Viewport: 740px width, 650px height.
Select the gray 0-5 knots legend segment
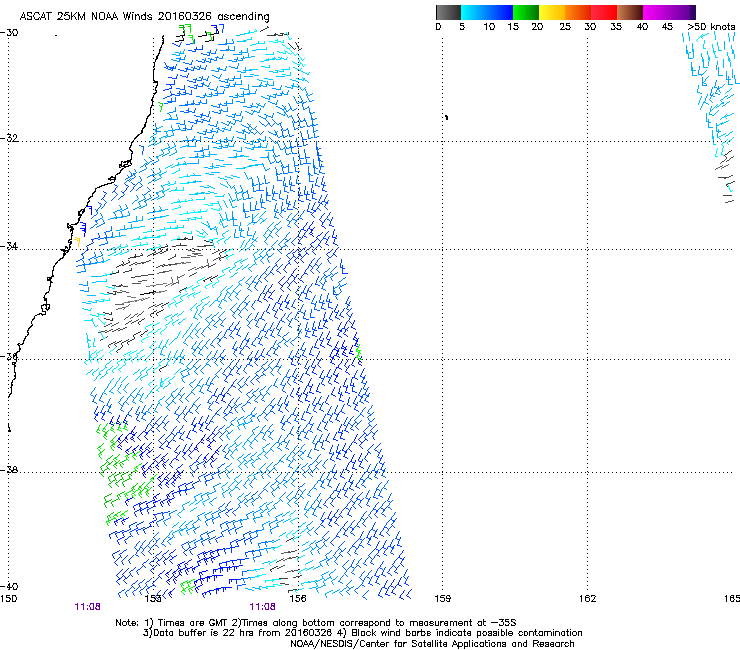448,12
